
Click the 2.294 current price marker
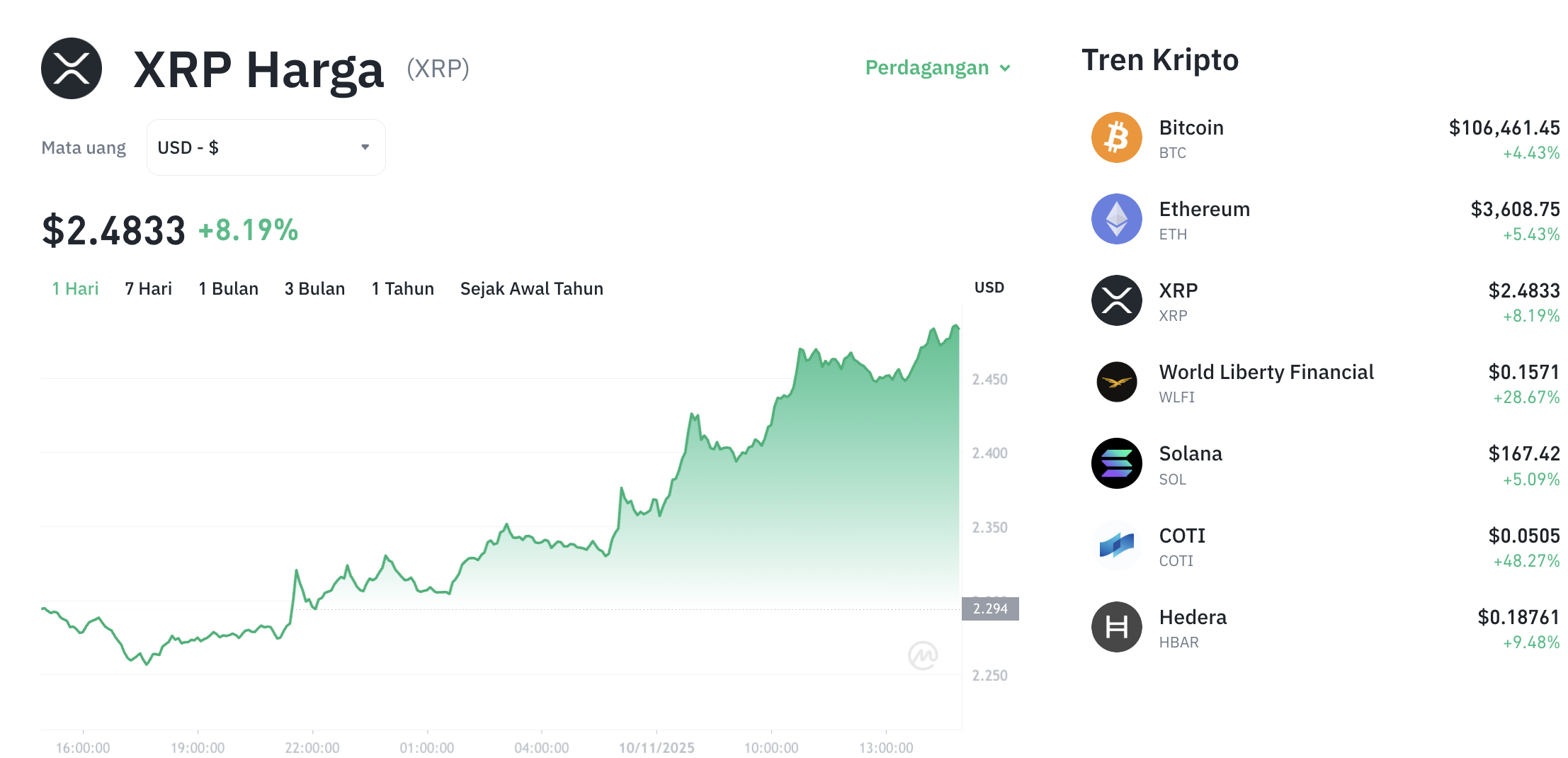990,608
